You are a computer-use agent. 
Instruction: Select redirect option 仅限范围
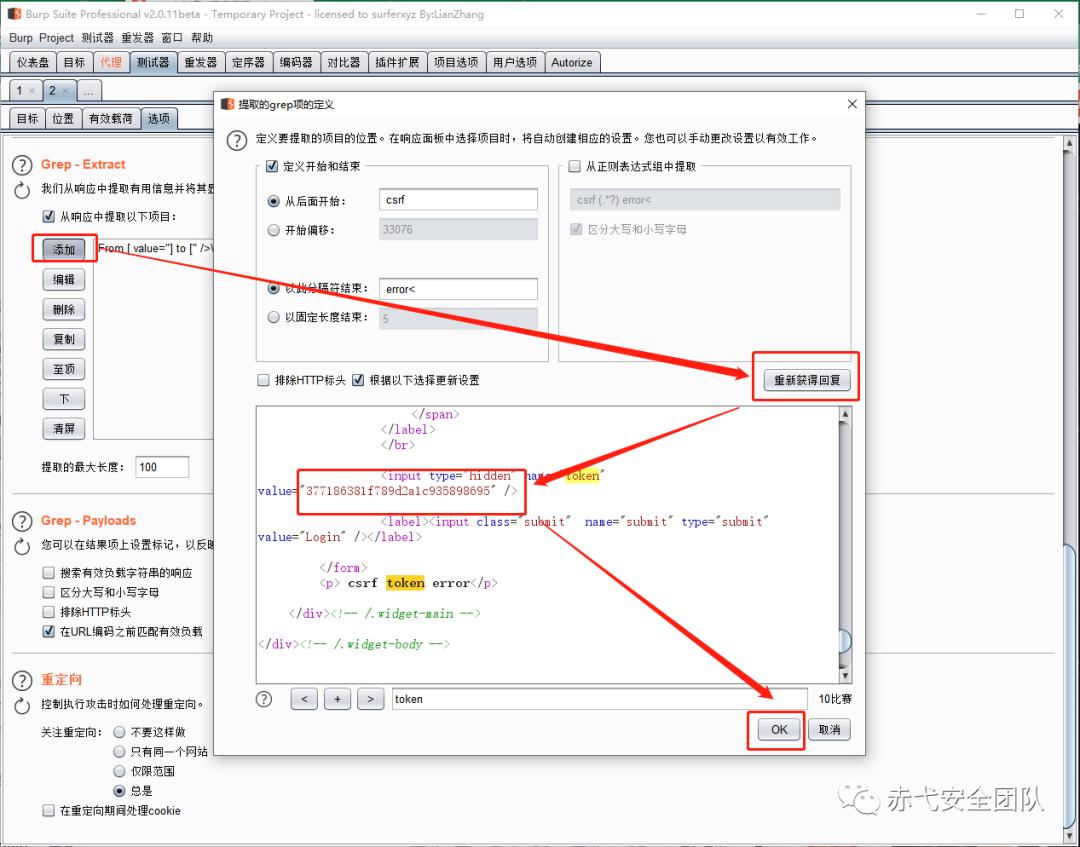coord(119,771)
